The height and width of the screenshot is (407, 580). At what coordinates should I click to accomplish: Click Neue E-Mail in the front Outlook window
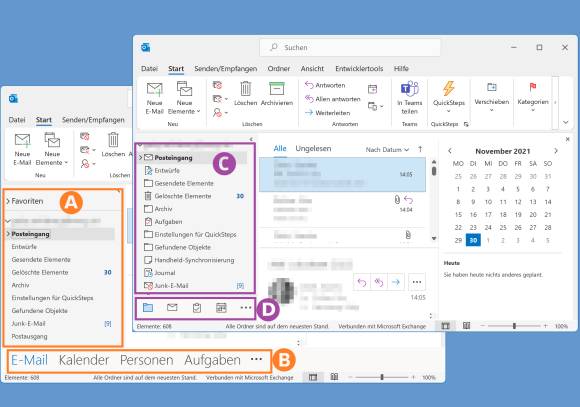[x=155, y=98]
